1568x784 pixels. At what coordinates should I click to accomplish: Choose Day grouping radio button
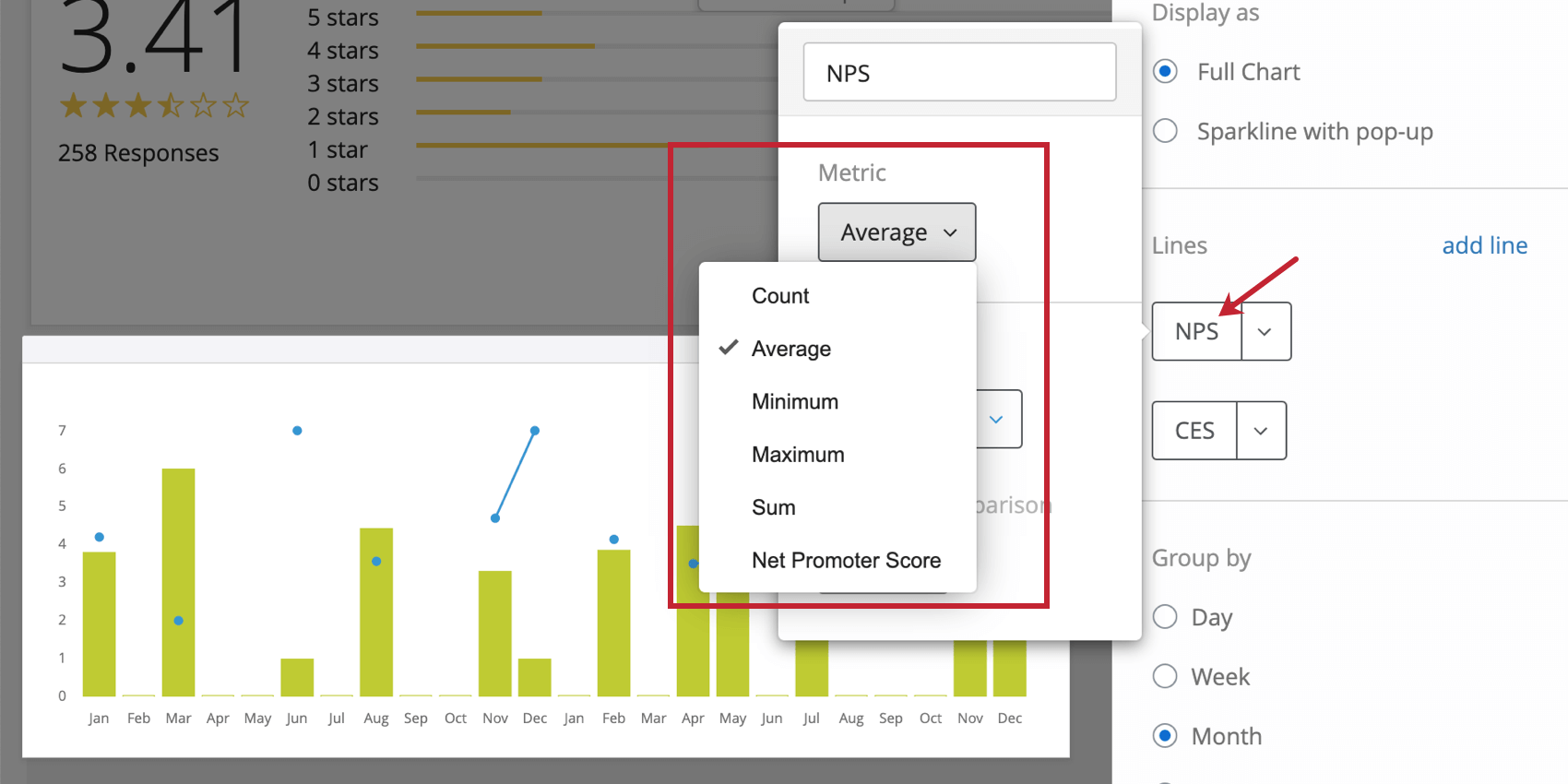coord(1166,617)
